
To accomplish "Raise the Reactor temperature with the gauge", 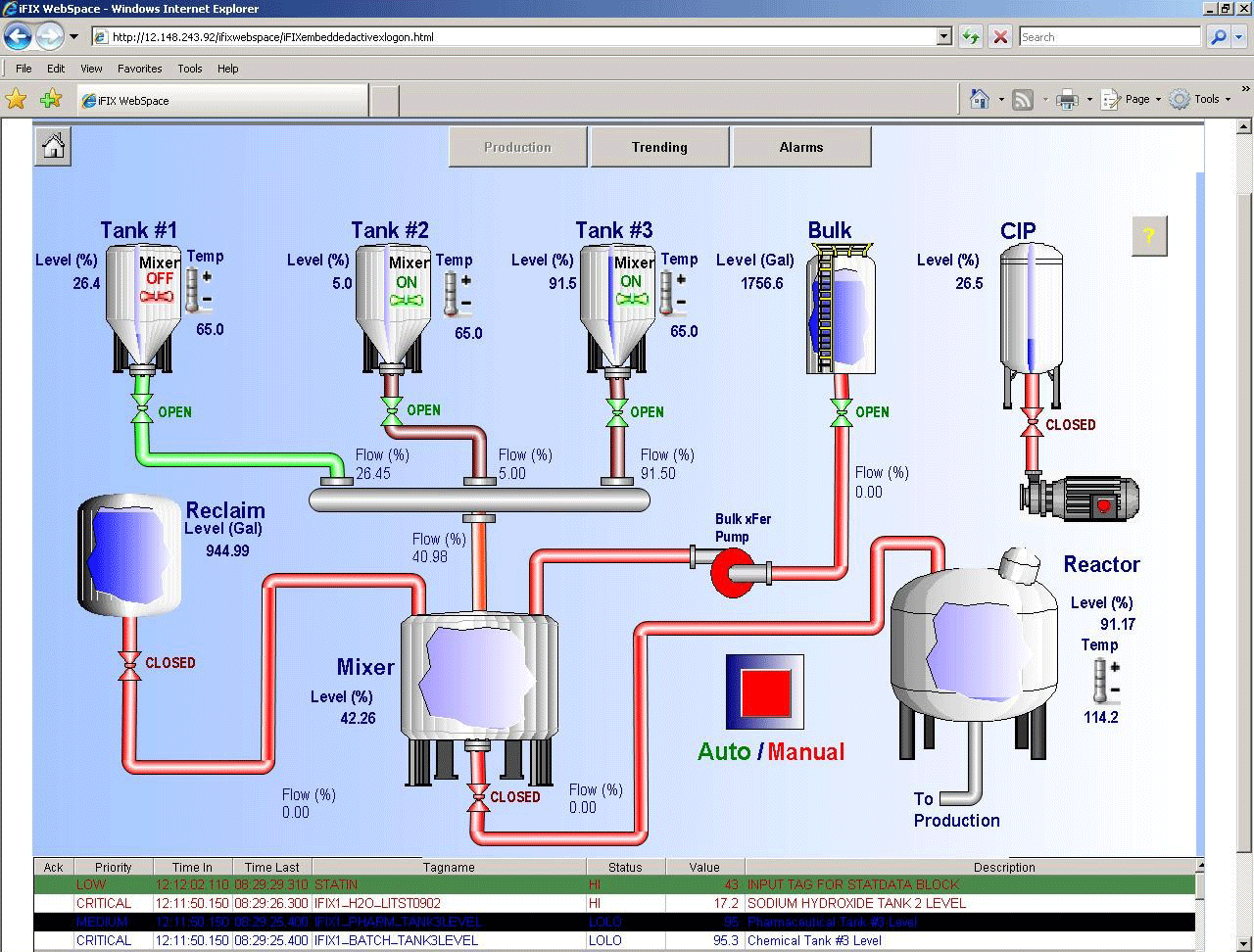I will click(x=1115, y=668).
